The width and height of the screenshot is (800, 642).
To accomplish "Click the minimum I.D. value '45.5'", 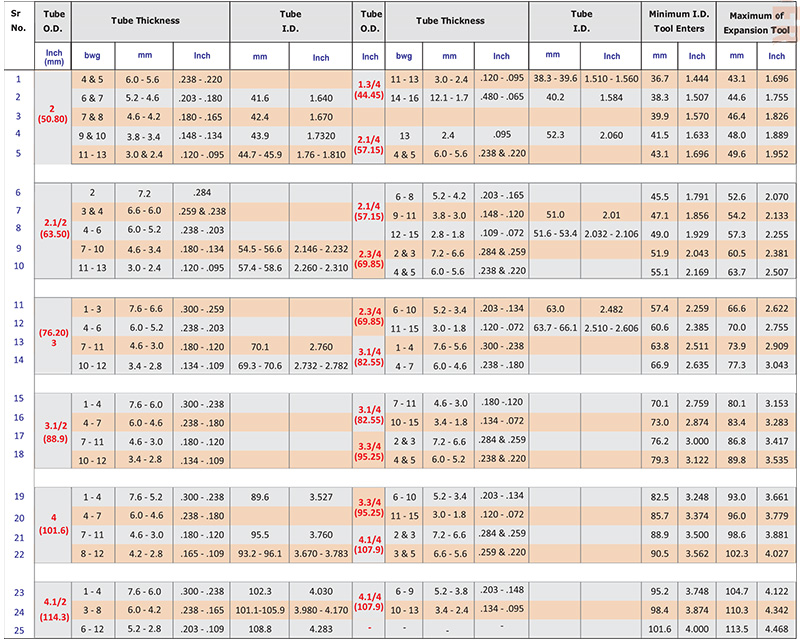I will pos(659,196).
